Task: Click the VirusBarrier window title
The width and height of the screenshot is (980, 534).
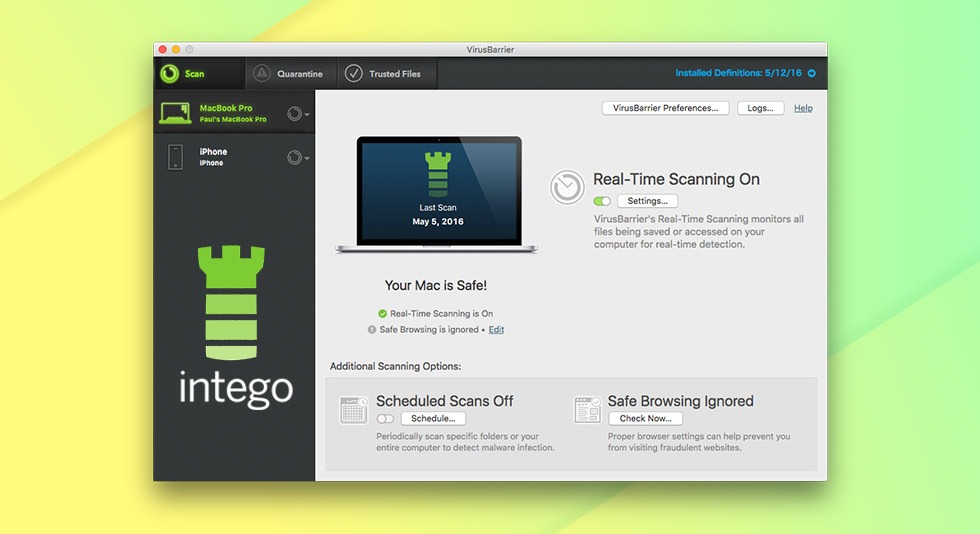Action: (490, 49)
